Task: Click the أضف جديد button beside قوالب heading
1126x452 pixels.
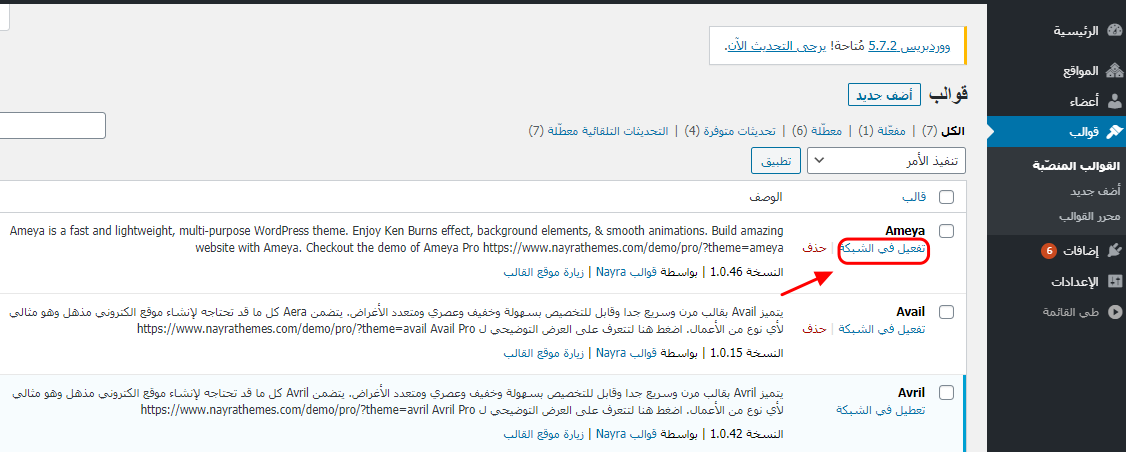Action: point(885,95)
